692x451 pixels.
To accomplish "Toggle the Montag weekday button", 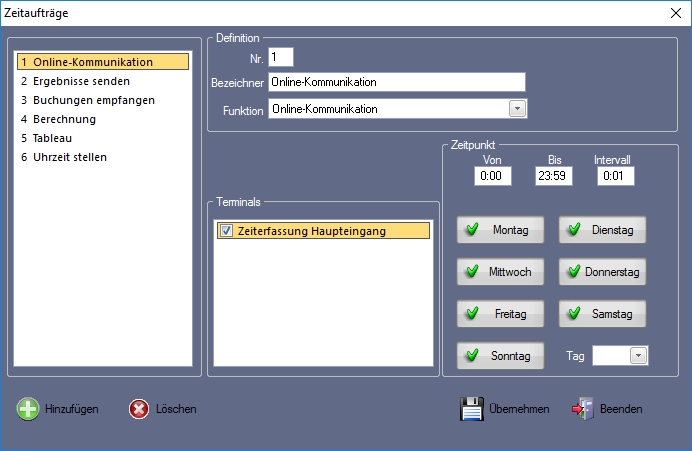I will (x=500, y=229).
